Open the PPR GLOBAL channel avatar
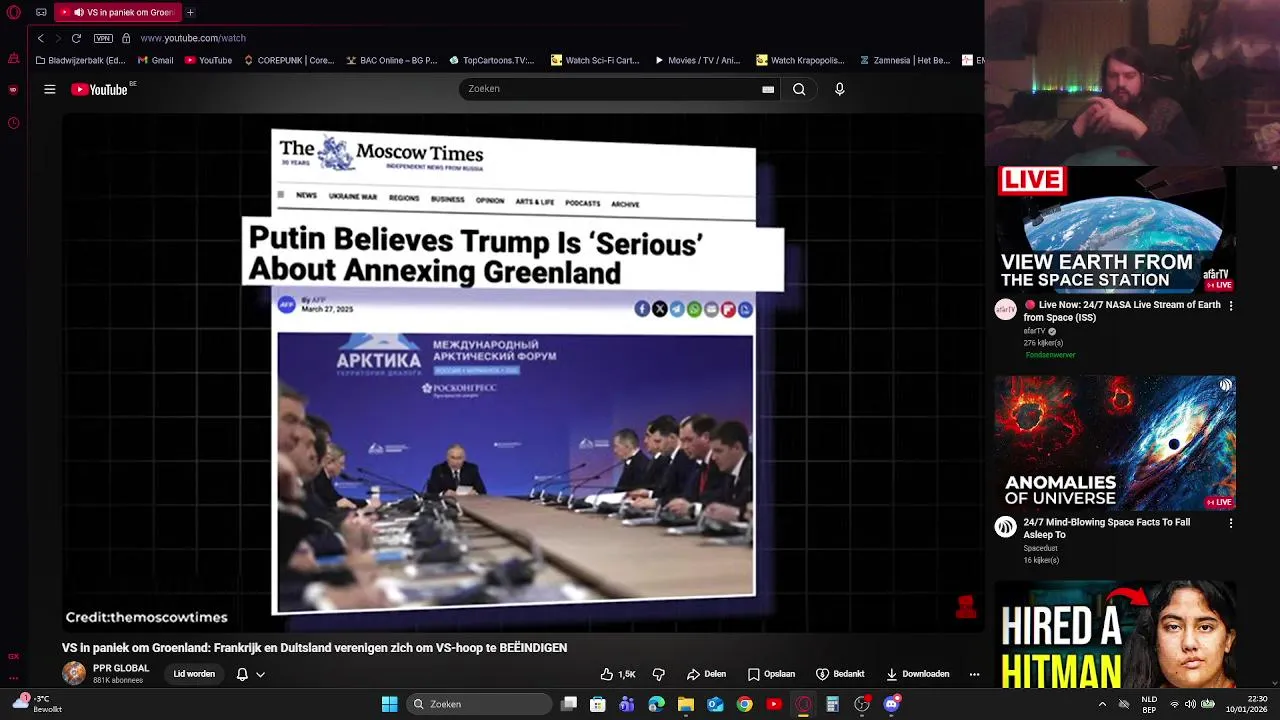This screenshot has width=1280, height=720. click(x=74, y=673)
